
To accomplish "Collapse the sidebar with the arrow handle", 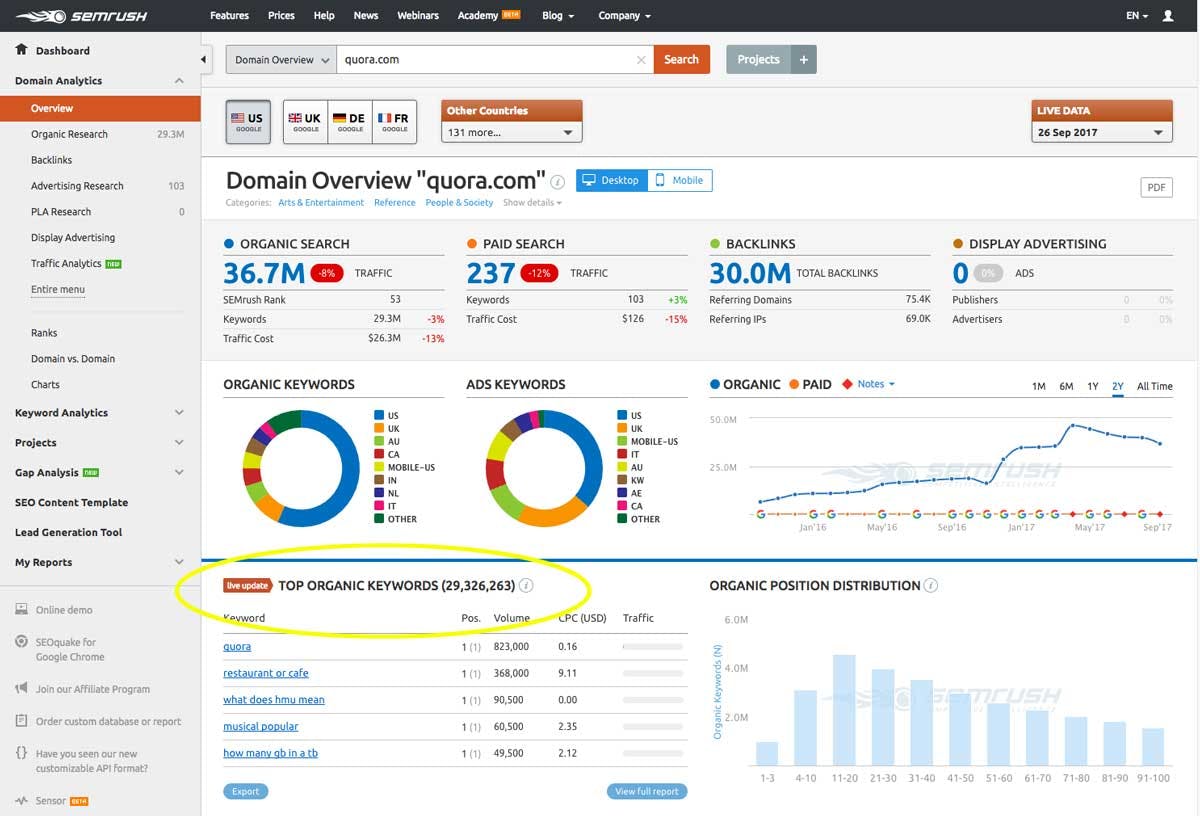I will point(204,60).
